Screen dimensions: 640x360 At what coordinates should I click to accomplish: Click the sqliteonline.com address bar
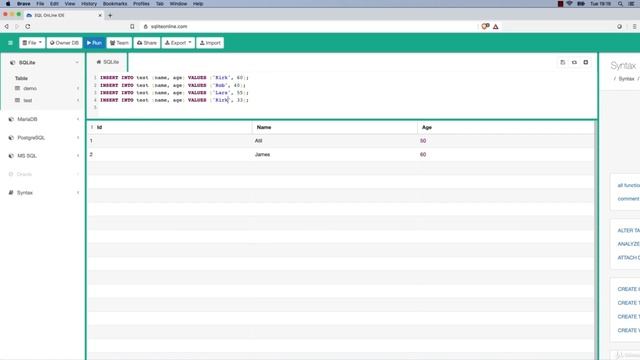point(169,27)
